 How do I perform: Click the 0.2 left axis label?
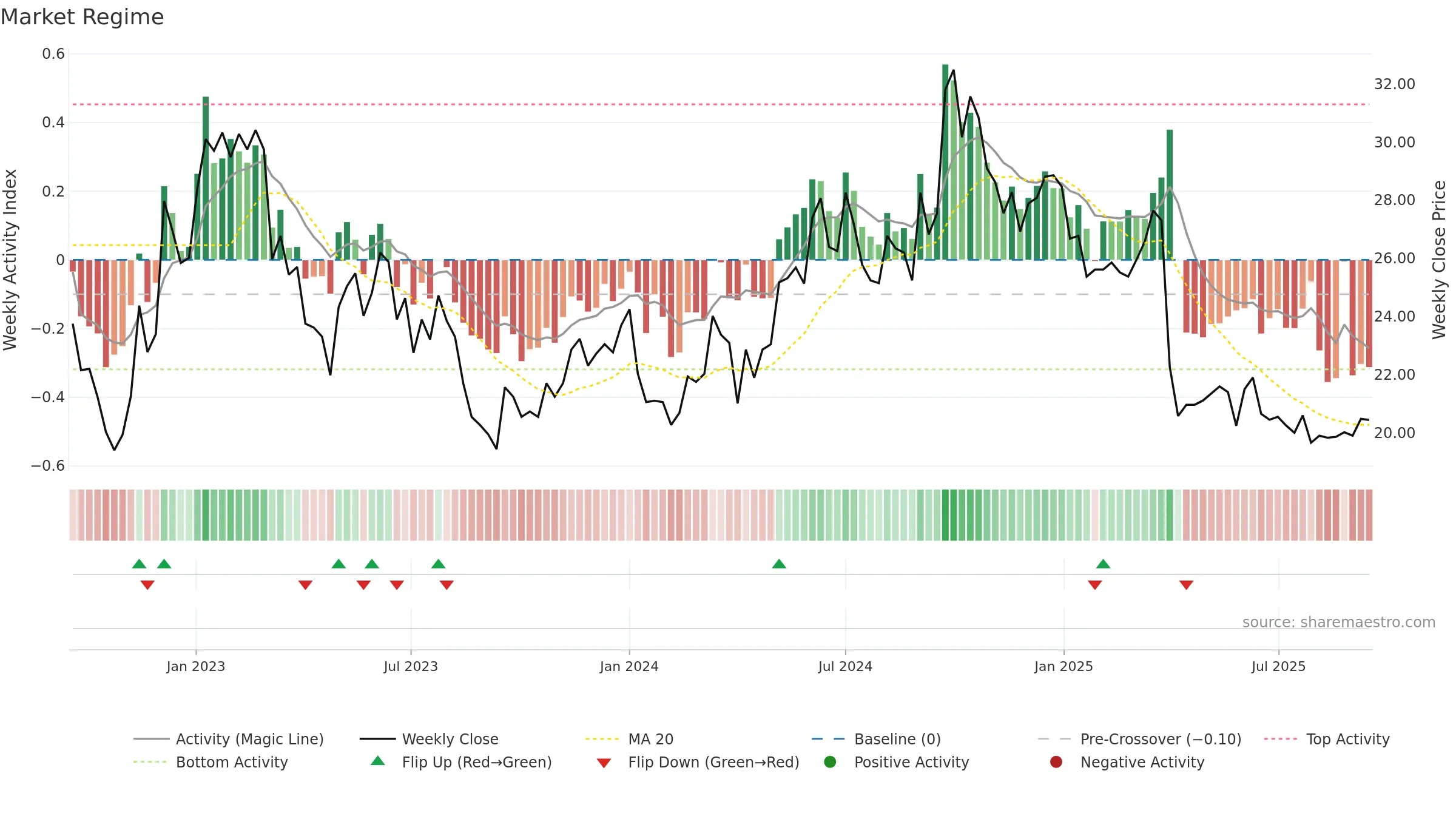[53, 192]
